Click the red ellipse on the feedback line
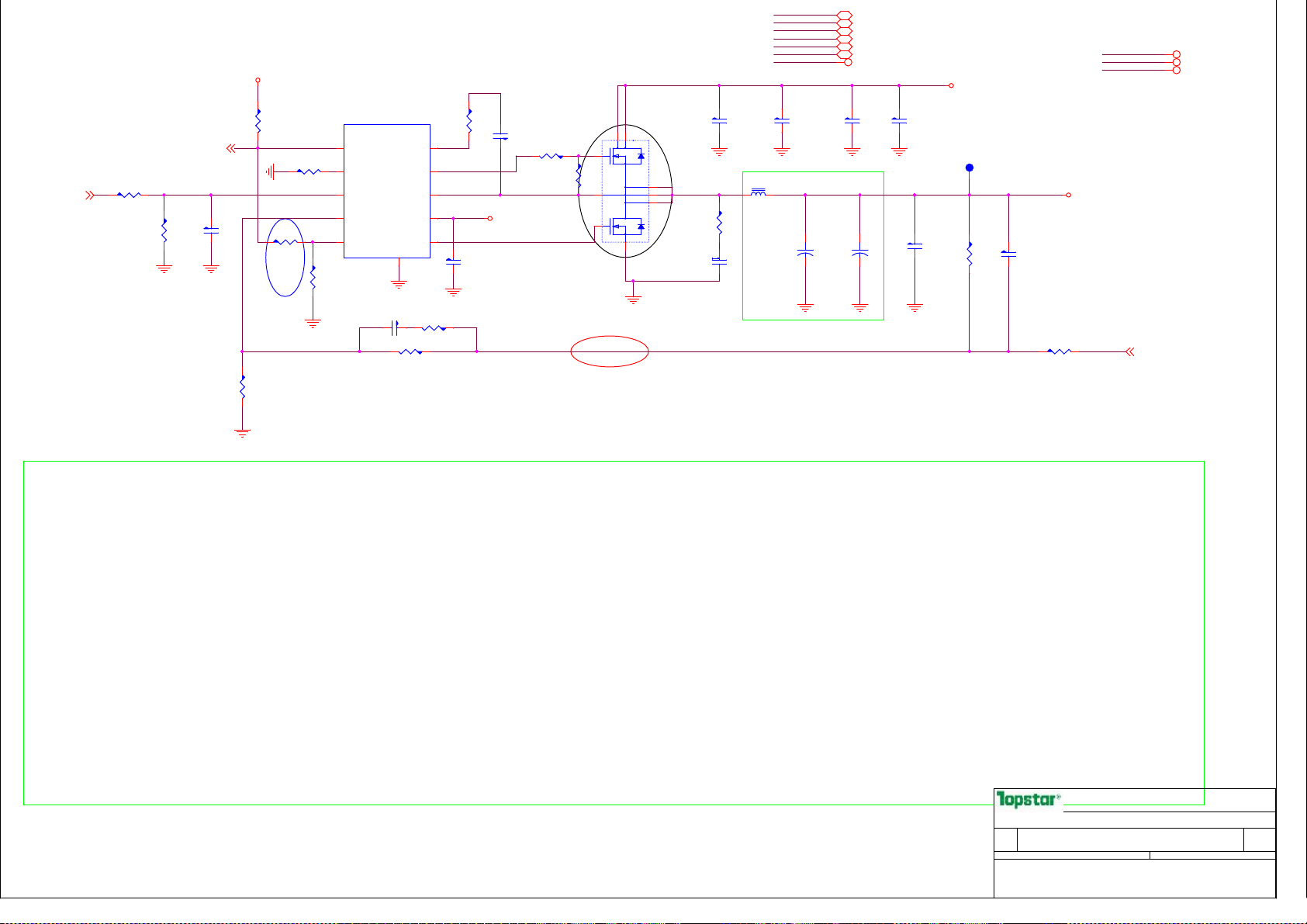 tap(610, 351)
